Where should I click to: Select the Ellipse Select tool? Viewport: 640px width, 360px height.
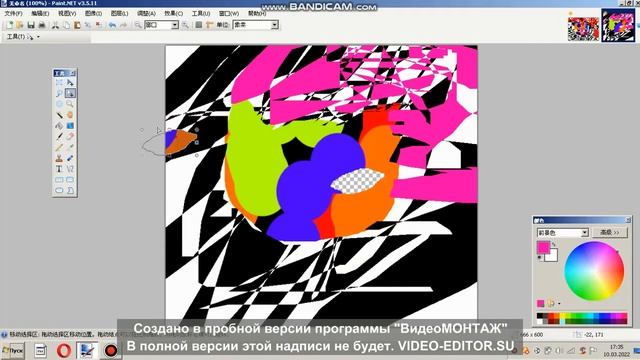[x=59, y=104]
